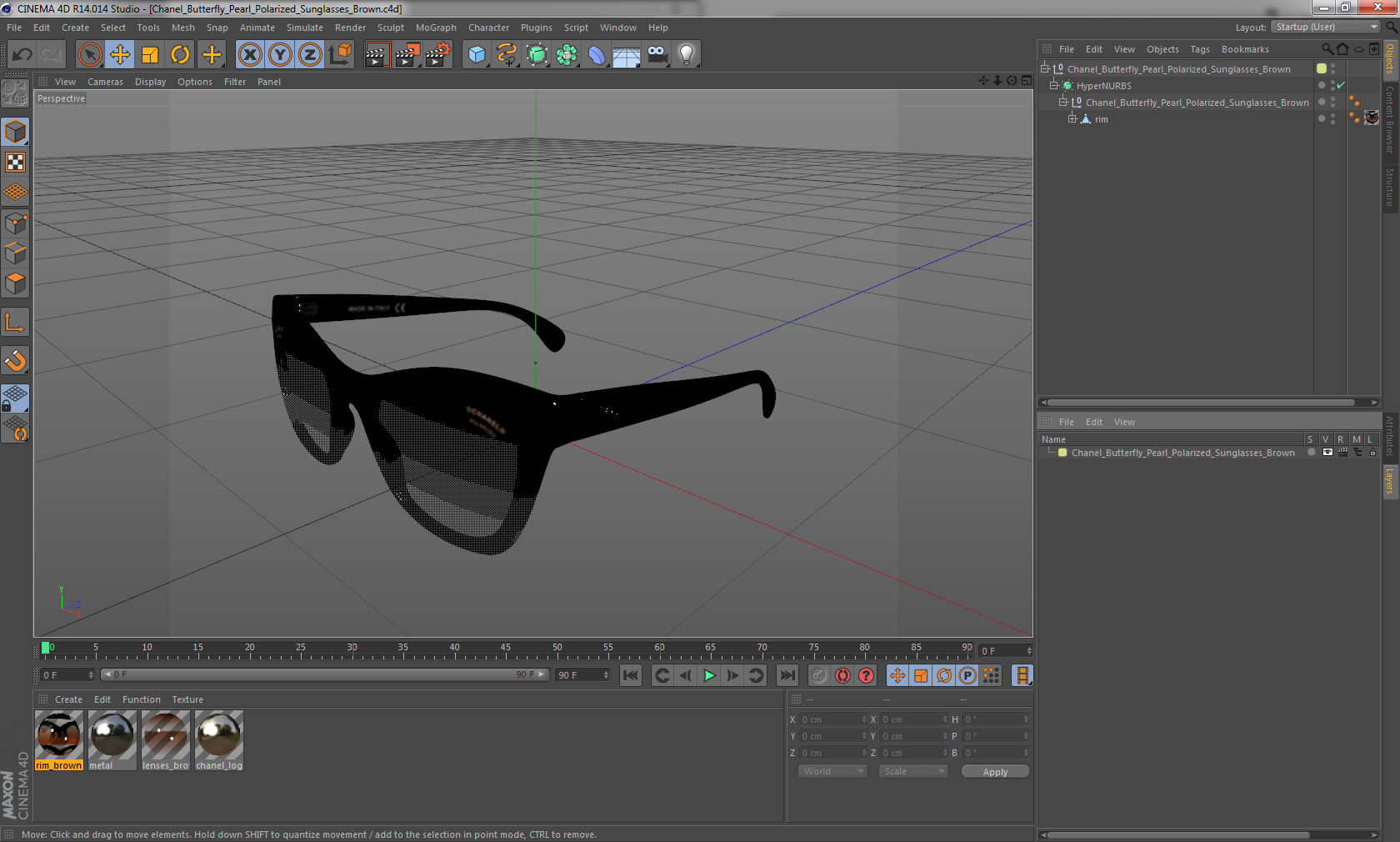Screen dimensions: 1400x842
Task: Open the Sculpt menu
Action: pos(390,28)
